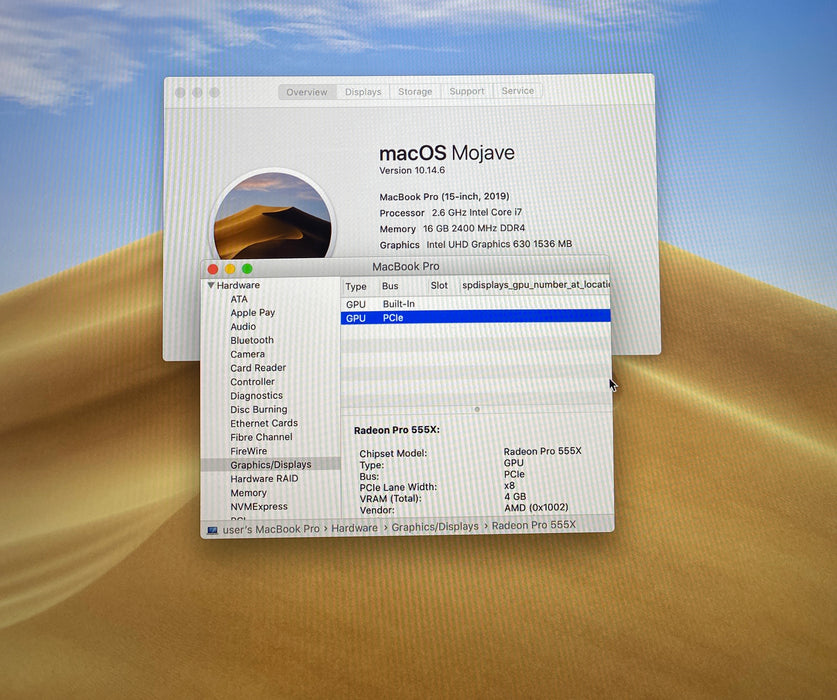Image resolution: width=837 pixels, height=700 pixels.
Task: Click Graphics/Displays in the path bar
Action: pos(435,526)
